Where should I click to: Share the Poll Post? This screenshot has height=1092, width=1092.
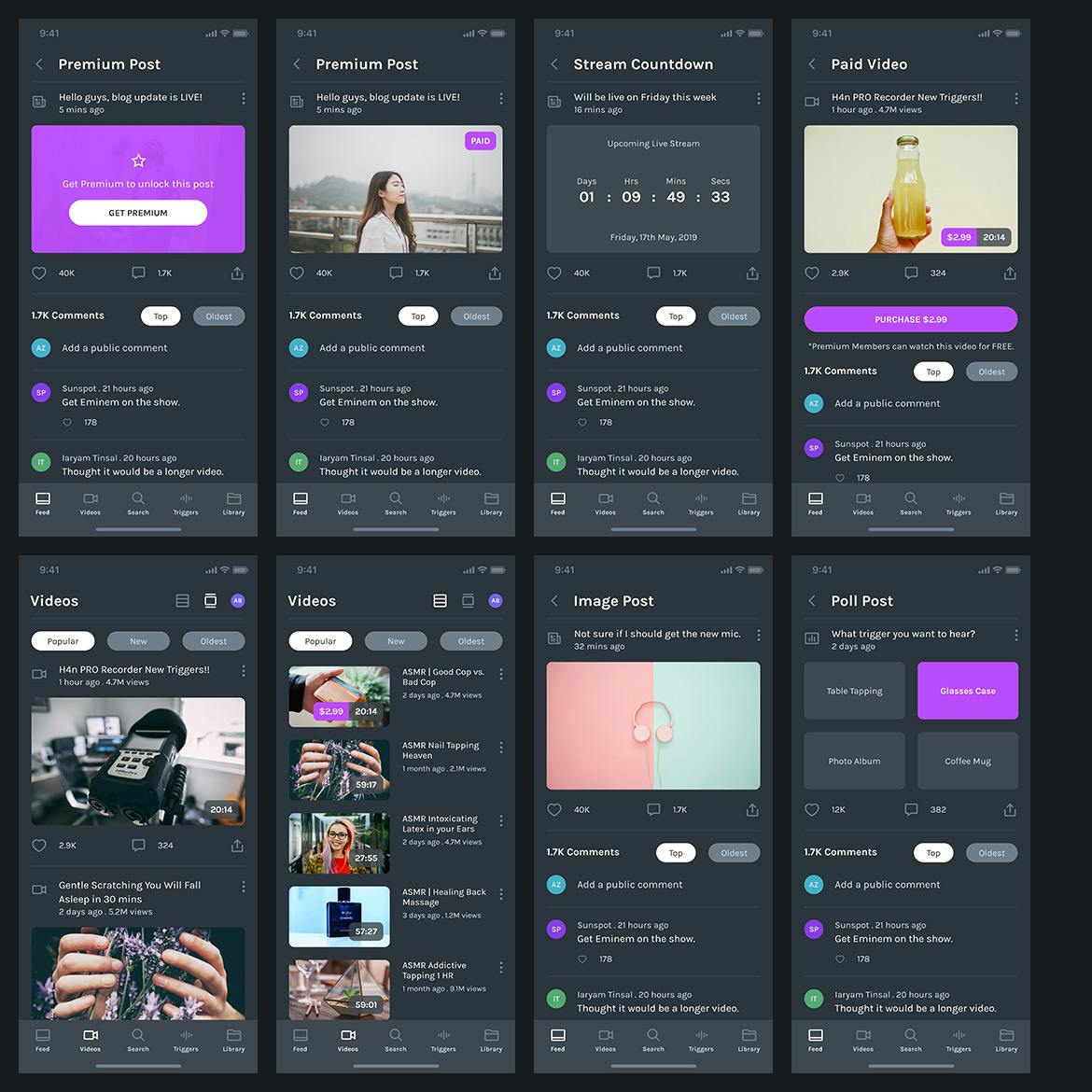coord(1010,809)
